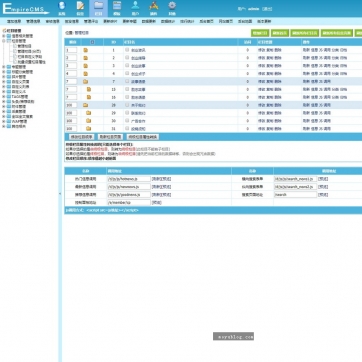Open the 用户 (User) person icon
362x362 pixels.
click(135, 8)
